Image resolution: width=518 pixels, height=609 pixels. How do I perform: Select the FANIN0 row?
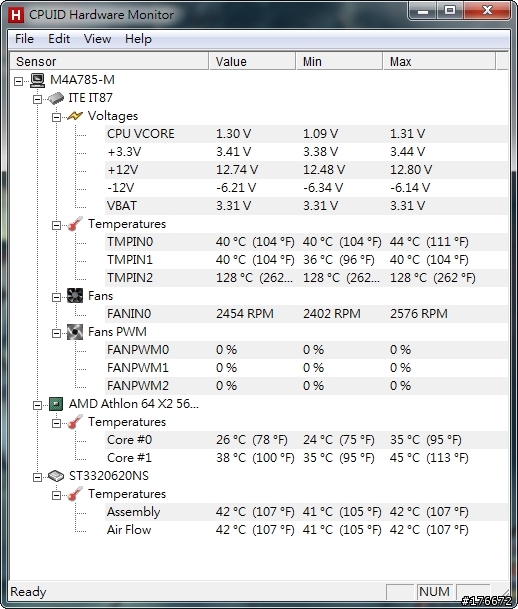[306, 313]
